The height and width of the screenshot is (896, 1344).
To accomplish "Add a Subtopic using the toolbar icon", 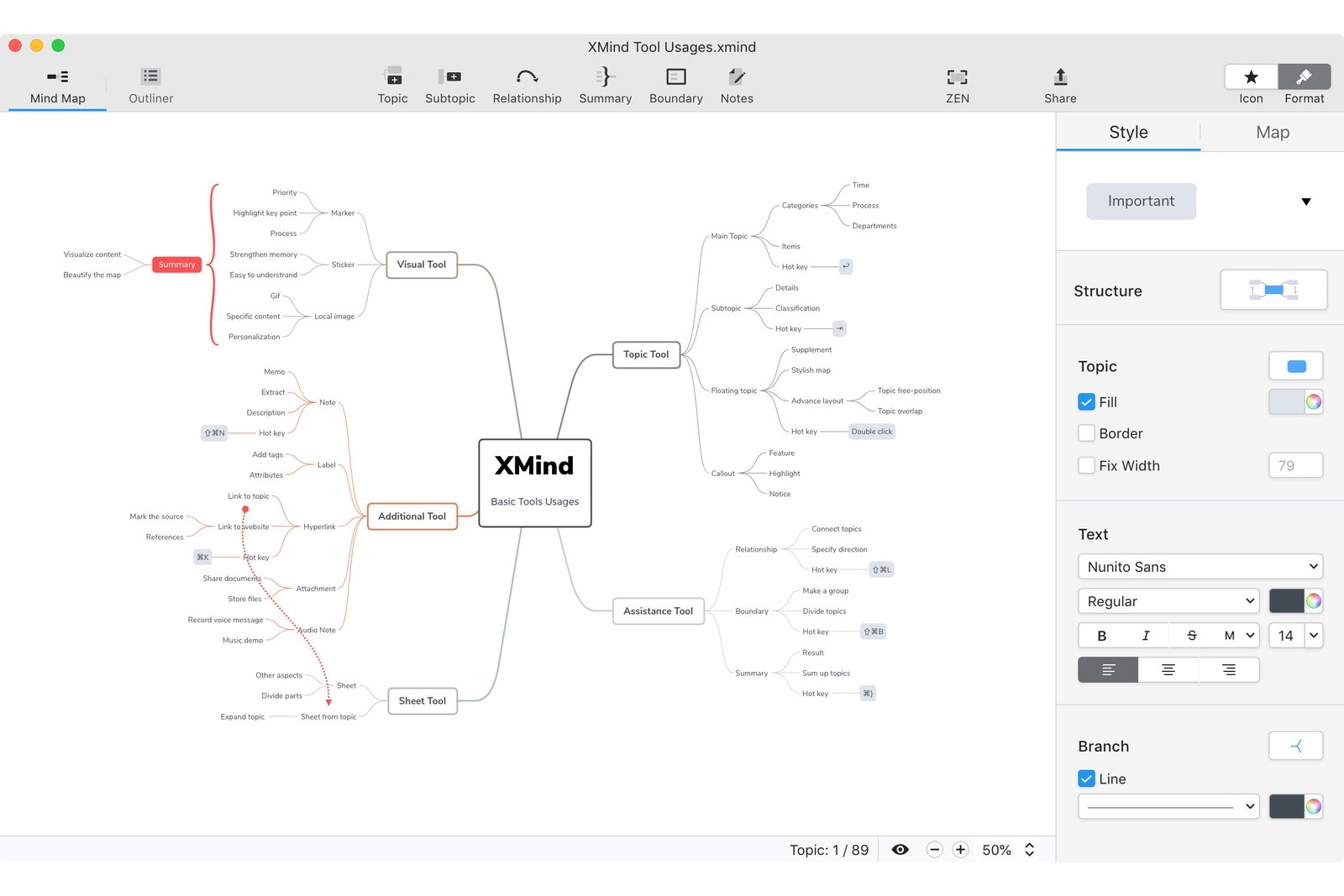I will coord(449,84).
